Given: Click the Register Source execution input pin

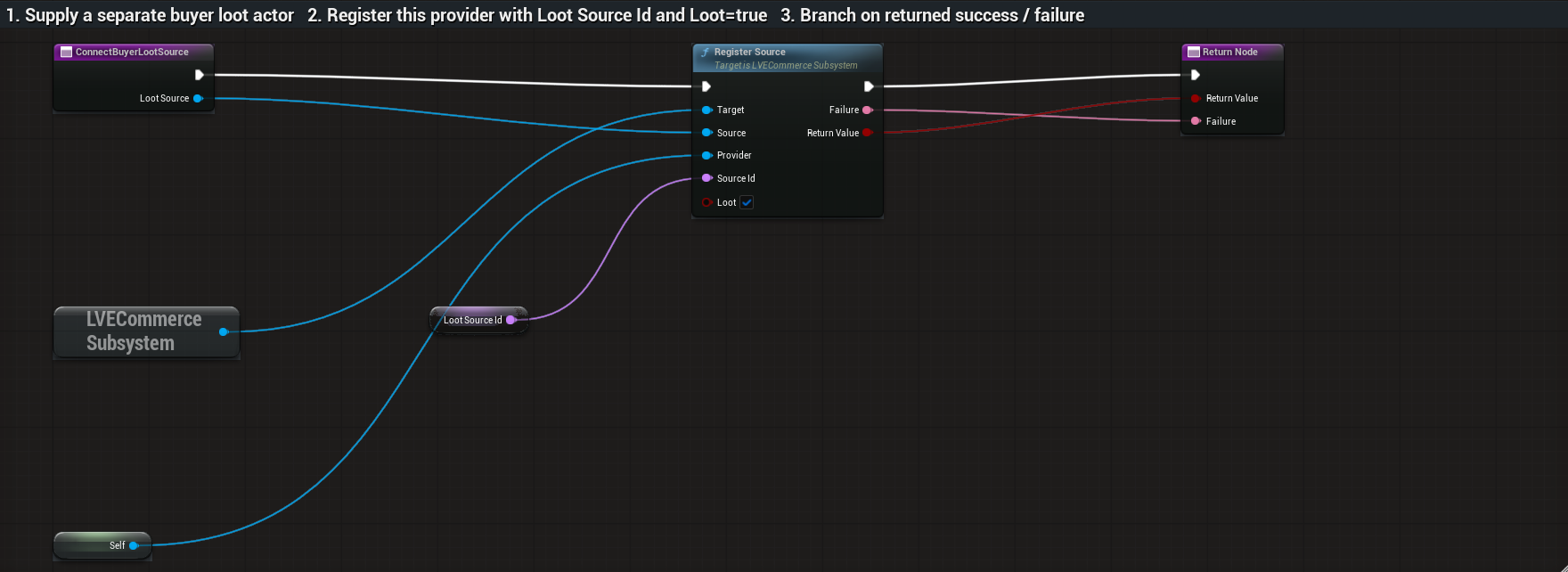Looking at the screenshot, I should click(x=706, y=86).
